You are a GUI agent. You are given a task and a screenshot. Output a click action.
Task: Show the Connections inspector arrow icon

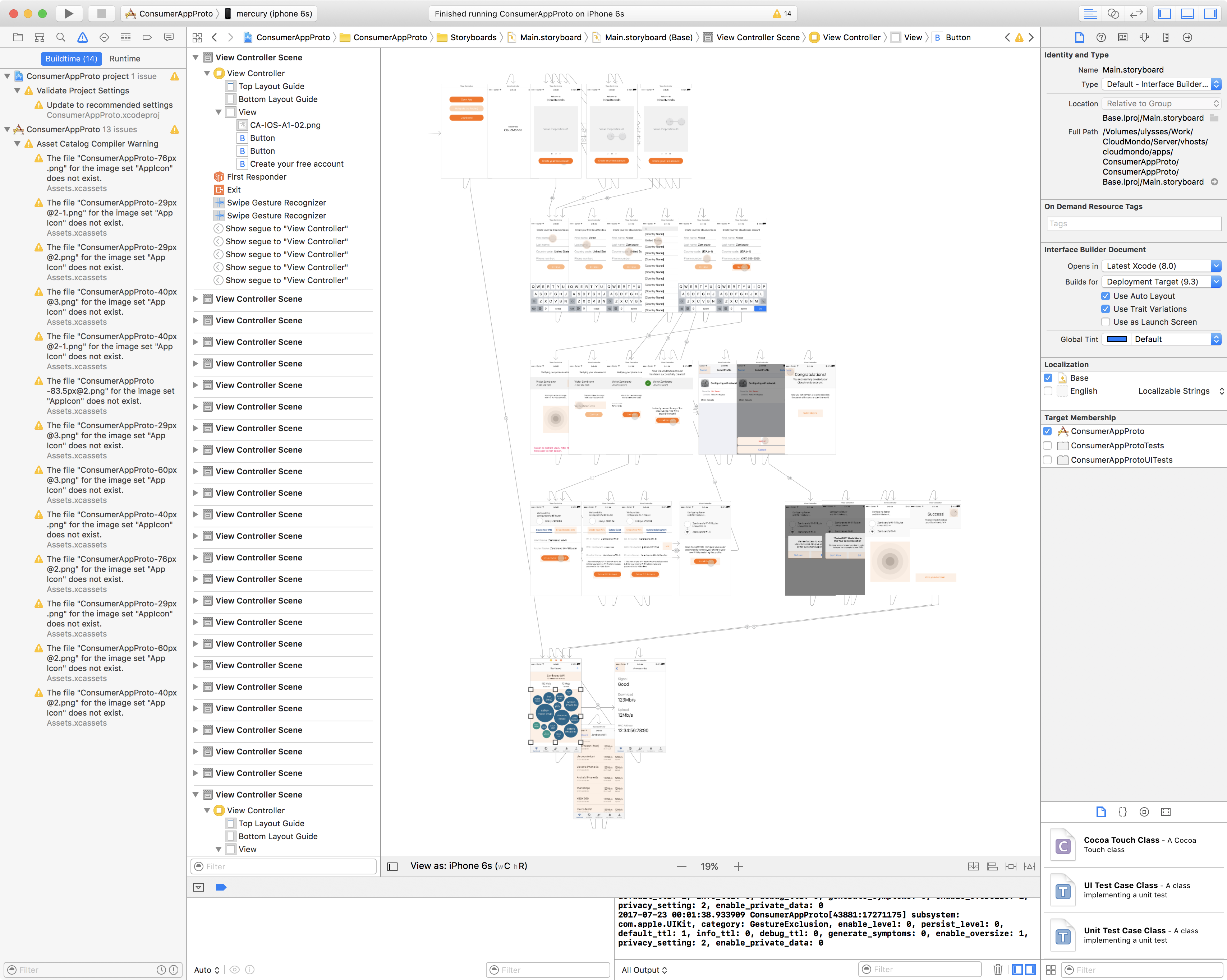[1187, 37]
